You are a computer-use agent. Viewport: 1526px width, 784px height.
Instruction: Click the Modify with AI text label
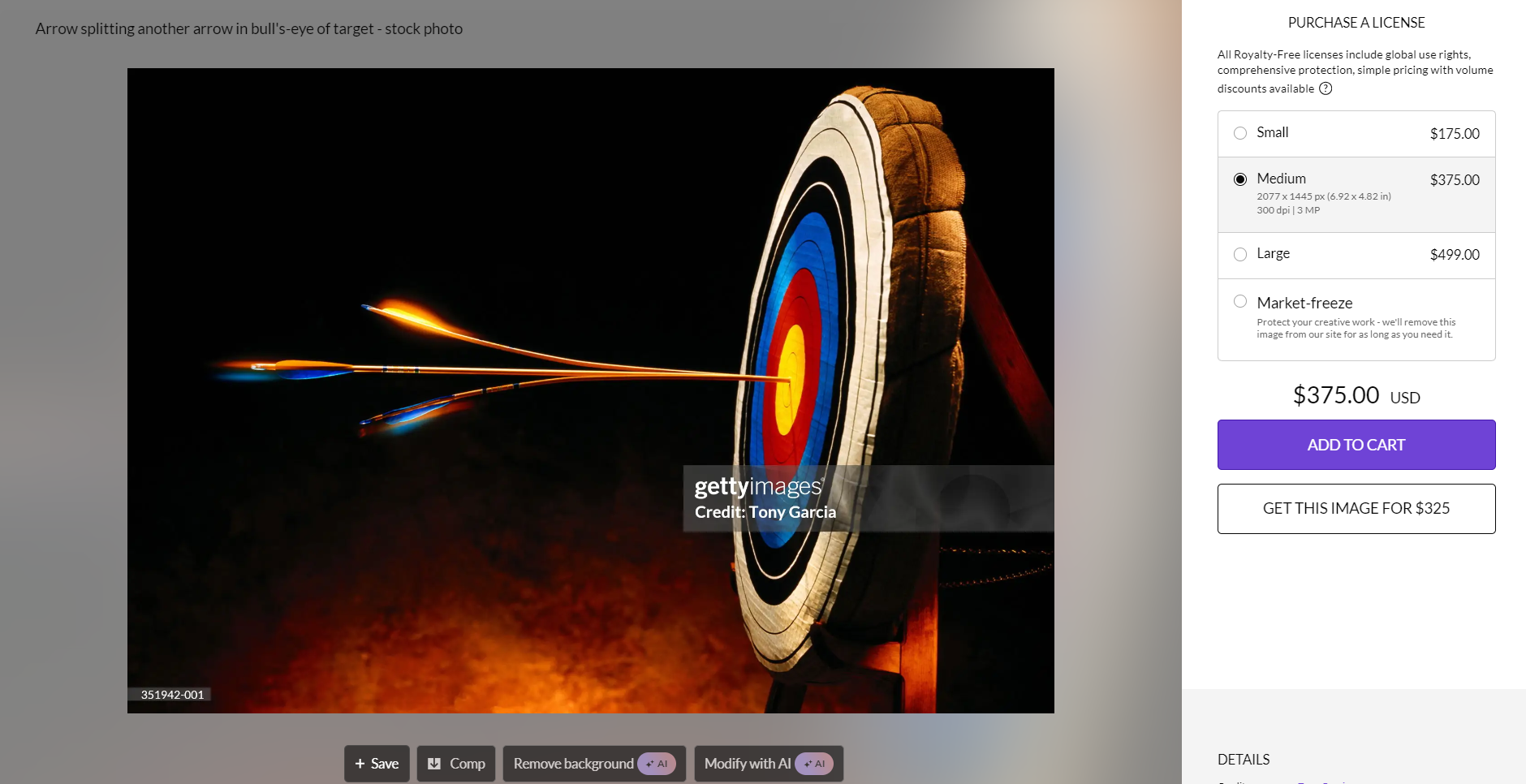(747, 764)
